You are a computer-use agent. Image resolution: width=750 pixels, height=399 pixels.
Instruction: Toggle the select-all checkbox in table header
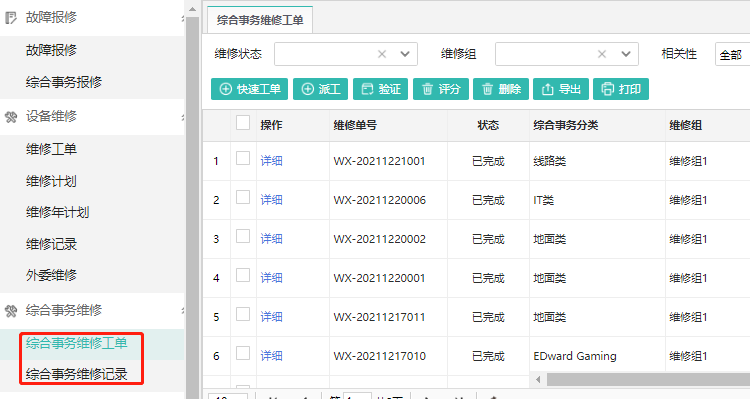[243, 123]
